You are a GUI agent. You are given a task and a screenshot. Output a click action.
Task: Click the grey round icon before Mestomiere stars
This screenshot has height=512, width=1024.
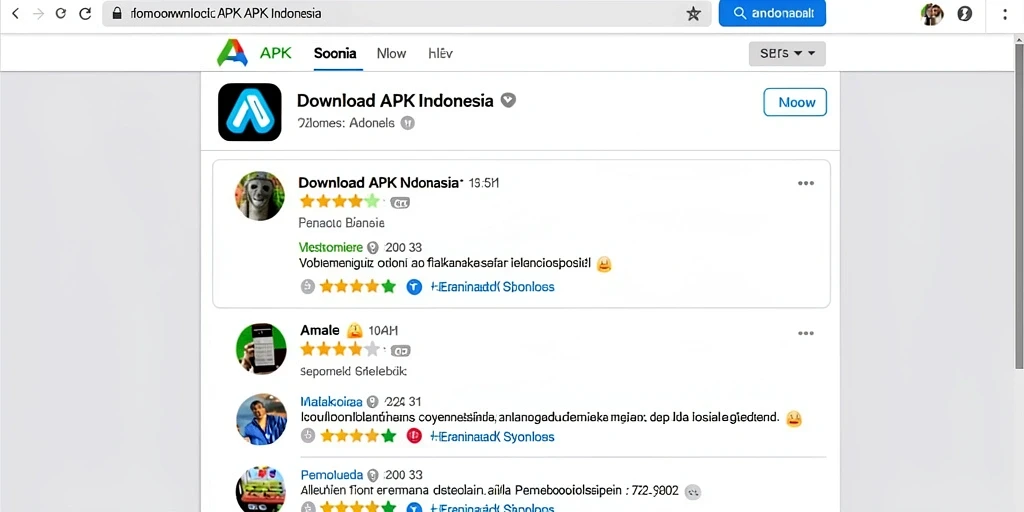(x=308, y=287)
